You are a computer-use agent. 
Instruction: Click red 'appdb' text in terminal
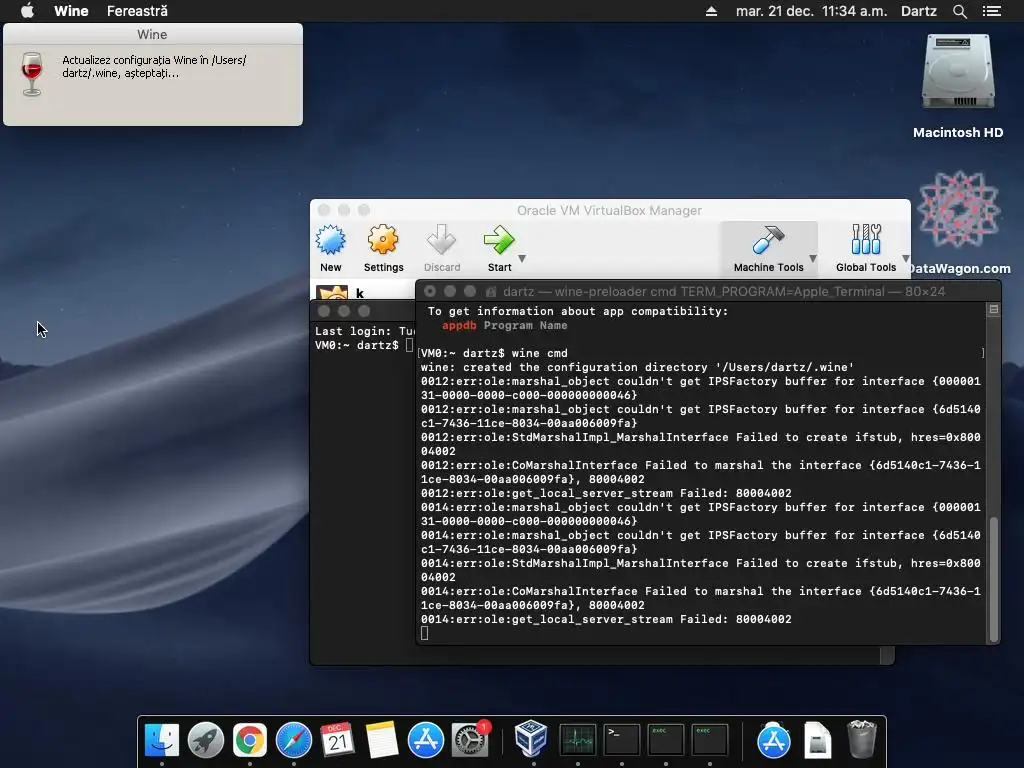(459, 325)
